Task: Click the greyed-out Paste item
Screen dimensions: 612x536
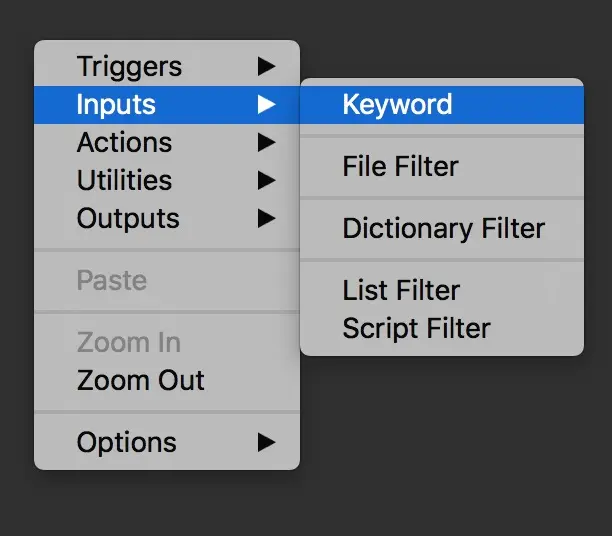Action: (x=111, y=281)
